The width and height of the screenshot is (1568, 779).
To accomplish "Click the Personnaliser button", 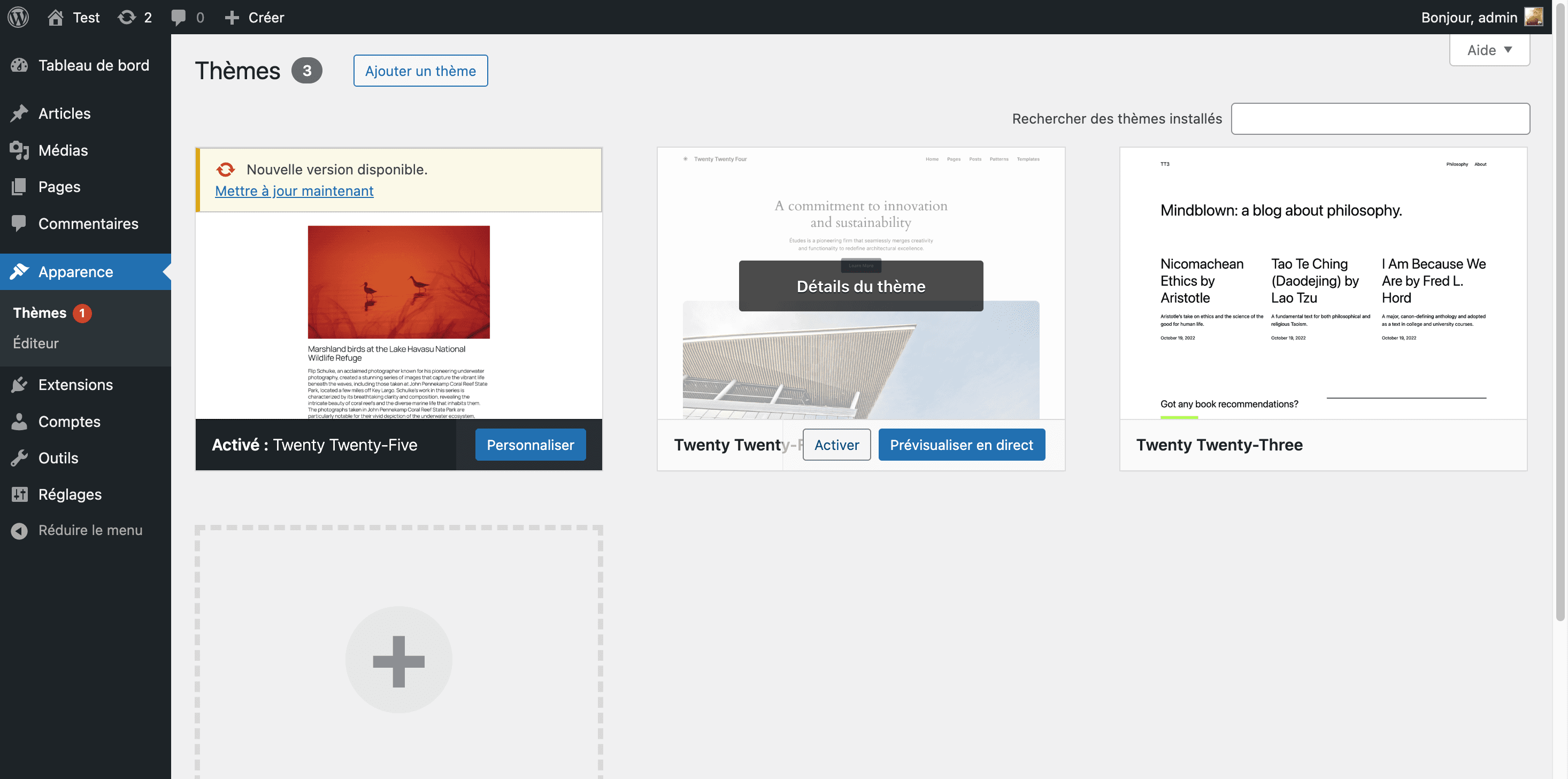I will (530, 445).
